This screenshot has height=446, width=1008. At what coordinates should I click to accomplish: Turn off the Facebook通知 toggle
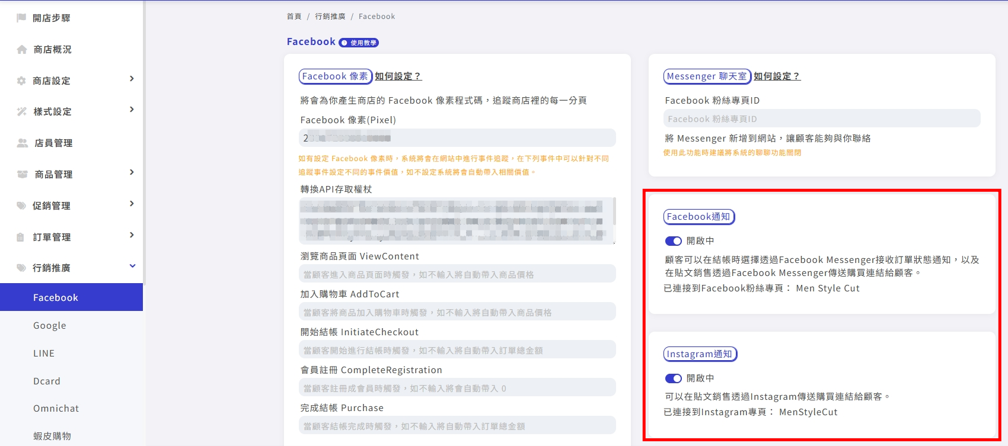click(673, 241)
